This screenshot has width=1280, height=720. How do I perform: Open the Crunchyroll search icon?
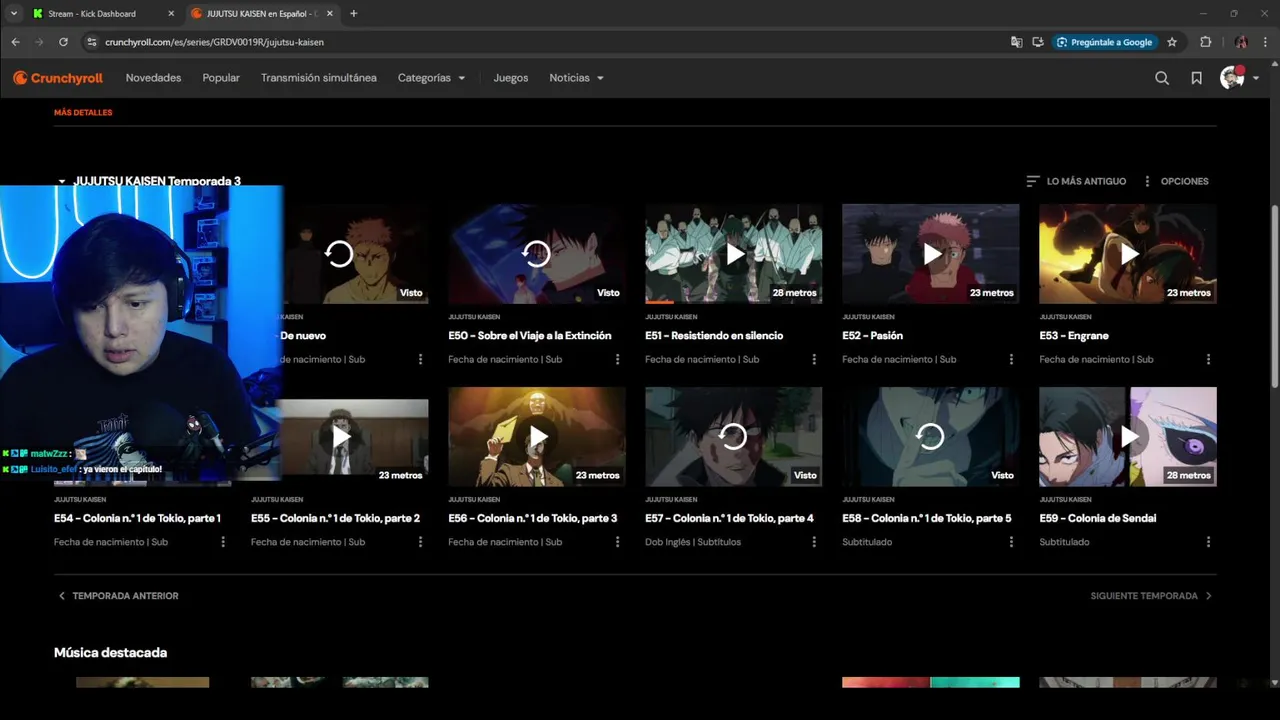pos(1162,78)
